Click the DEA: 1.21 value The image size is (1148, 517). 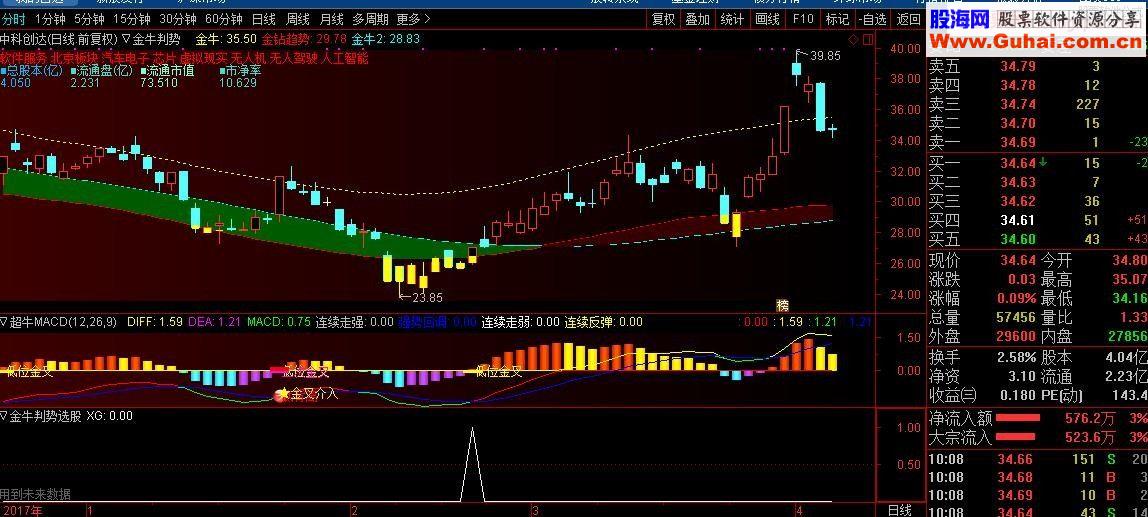(x=215, y=321)
